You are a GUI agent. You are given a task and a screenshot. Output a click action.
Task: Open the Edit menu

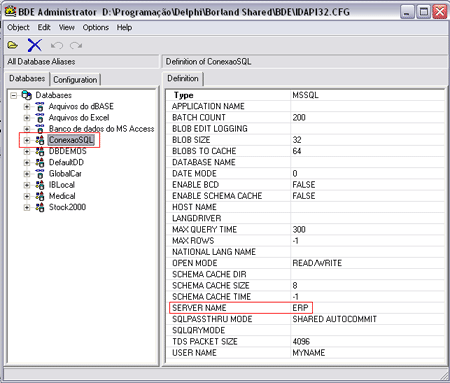pyautogui.click(x=44, y=27)
